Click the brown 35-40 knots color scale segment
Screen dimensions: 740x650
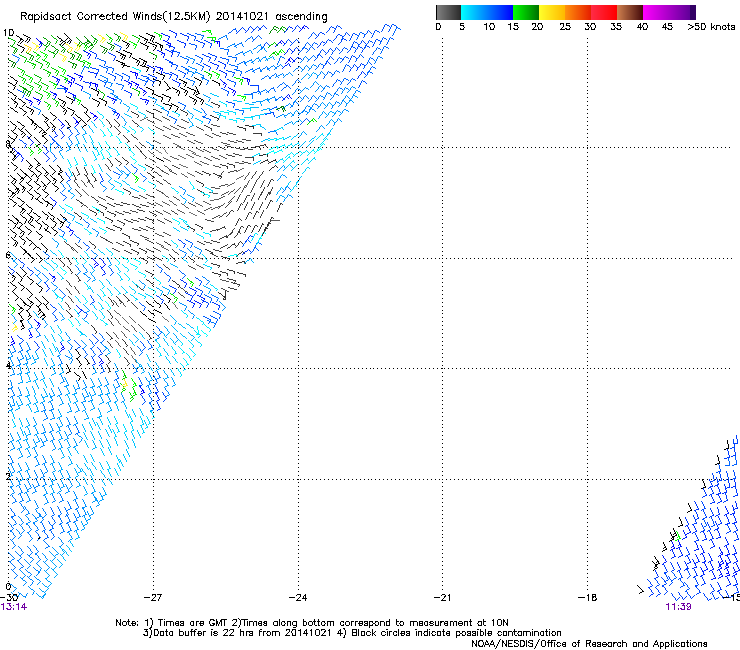pos(630,12)
